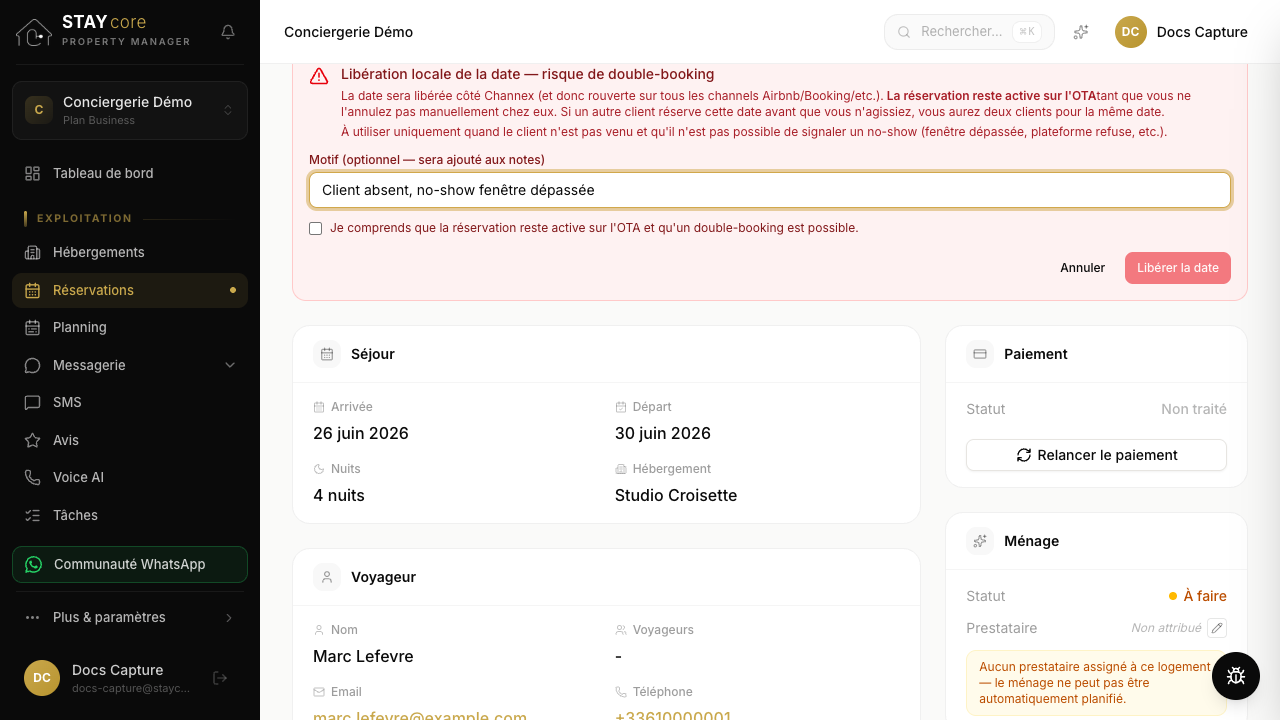The width and height of the screenshot is (1280, 720).
Task: Click the red warning triangle icon
Action: (319, 76)
